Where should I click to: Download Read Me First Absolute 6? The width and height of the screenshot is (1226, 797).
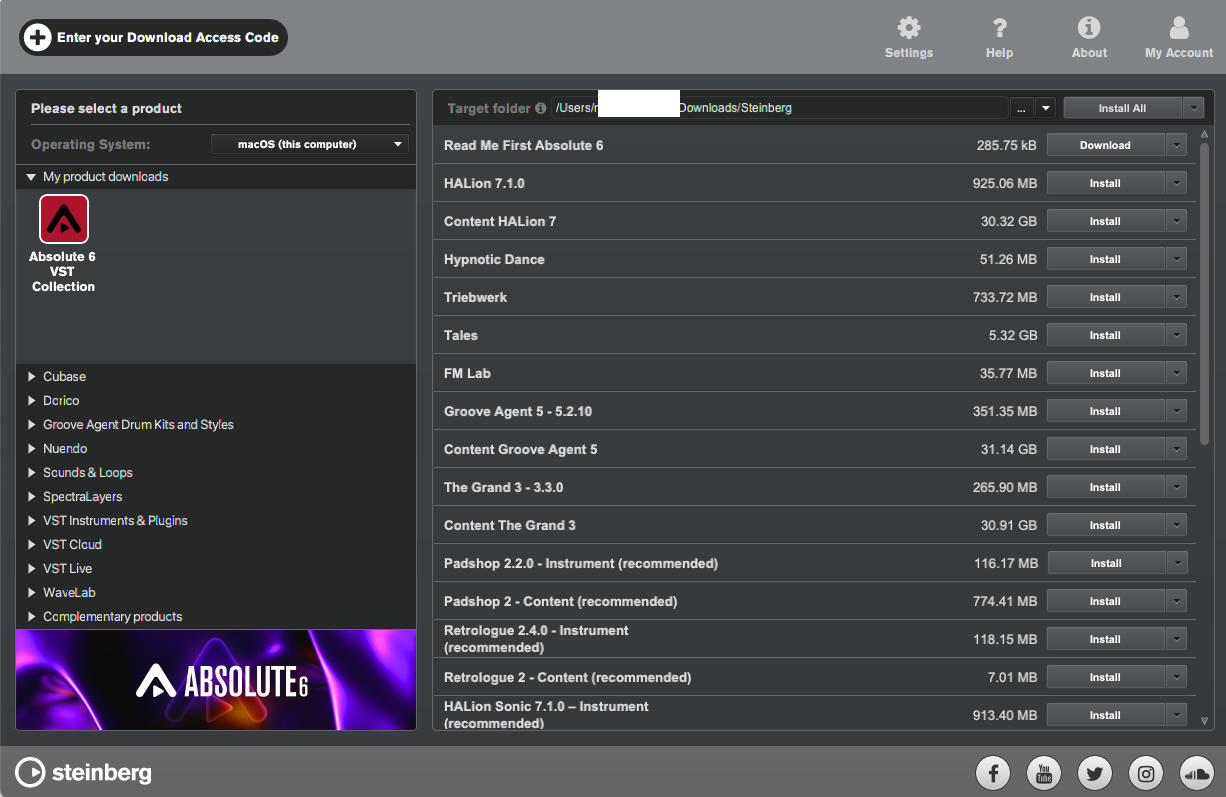pos(1105,145)
